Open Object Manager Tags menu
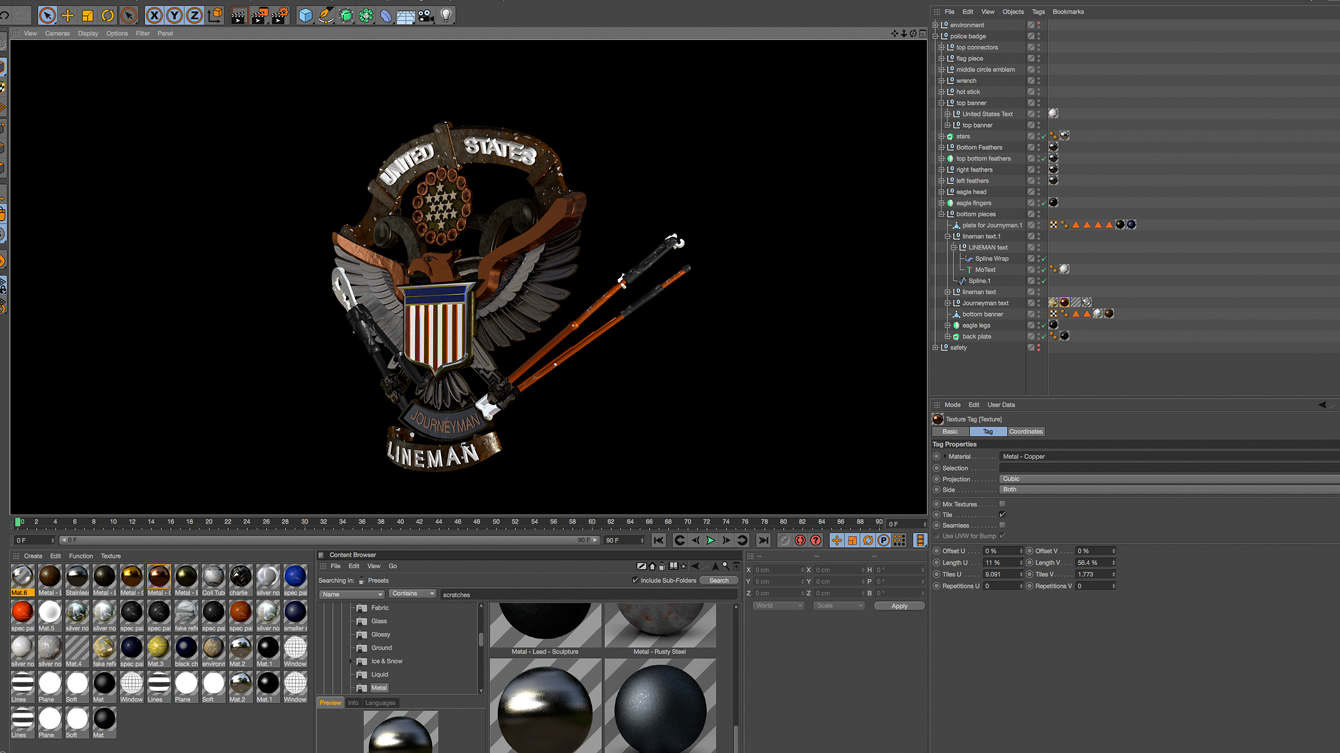The width and height of the screenshot is (1340, 753). tap(1038, 12)
